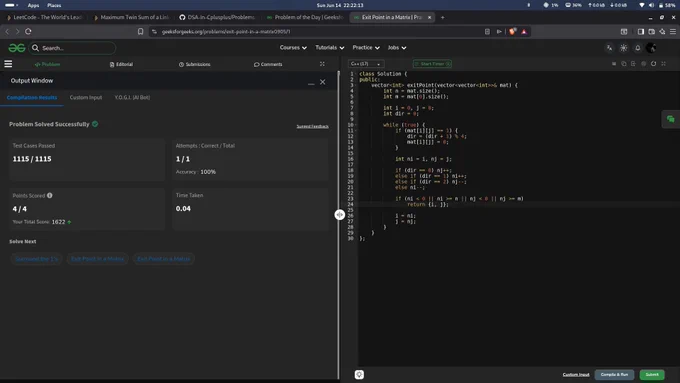This screenshot has height=383, width=680.
Task: Open the first Solve Next problem chip
Action: click(36, 259)
